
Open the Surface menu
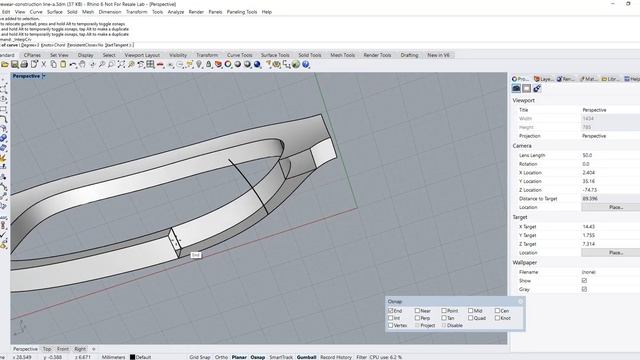pos(55,12)
